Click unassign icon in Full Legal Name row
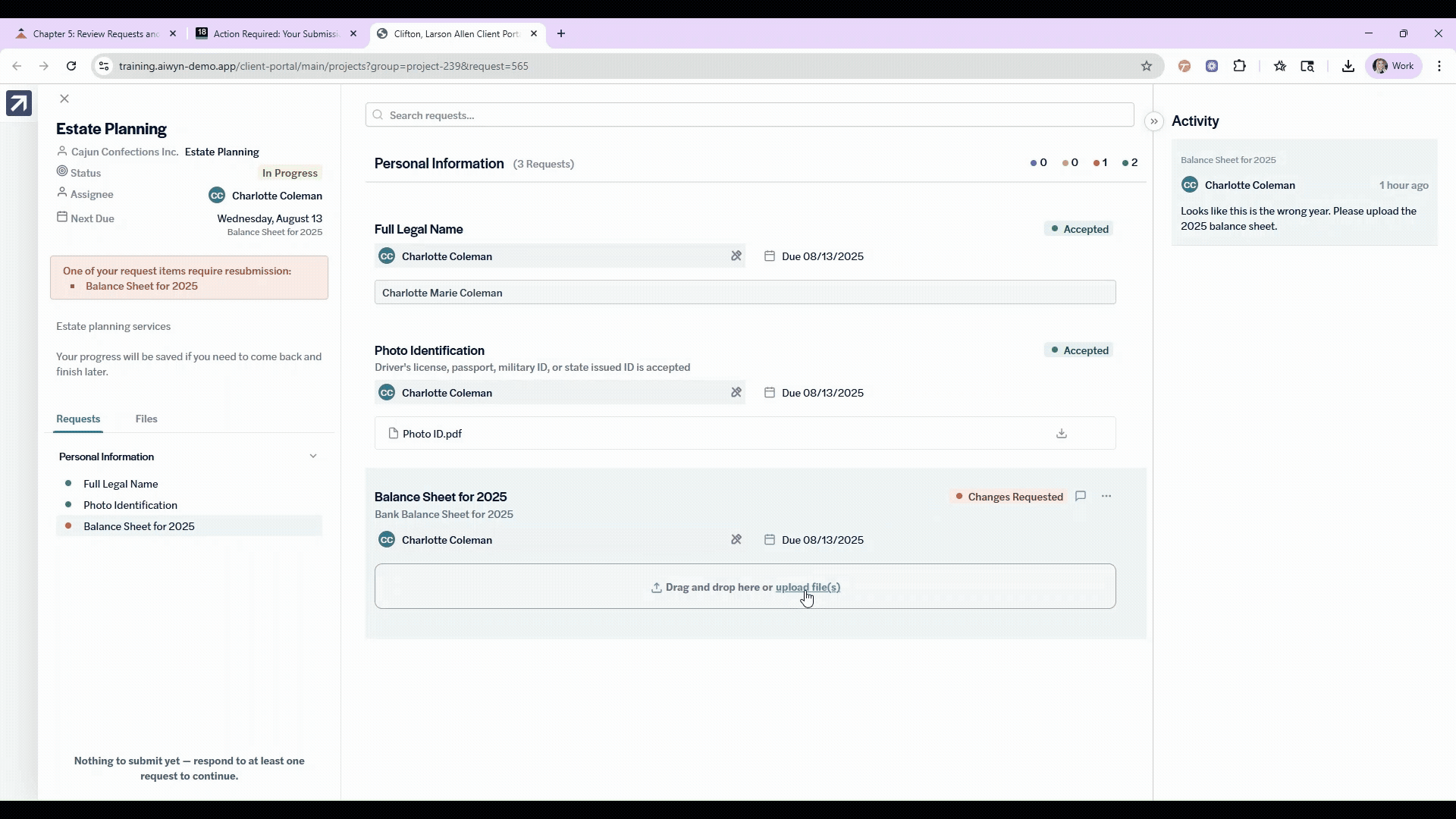Viewport: 1456px width, 819px height. pyautogui.click(x=736, y=256)
